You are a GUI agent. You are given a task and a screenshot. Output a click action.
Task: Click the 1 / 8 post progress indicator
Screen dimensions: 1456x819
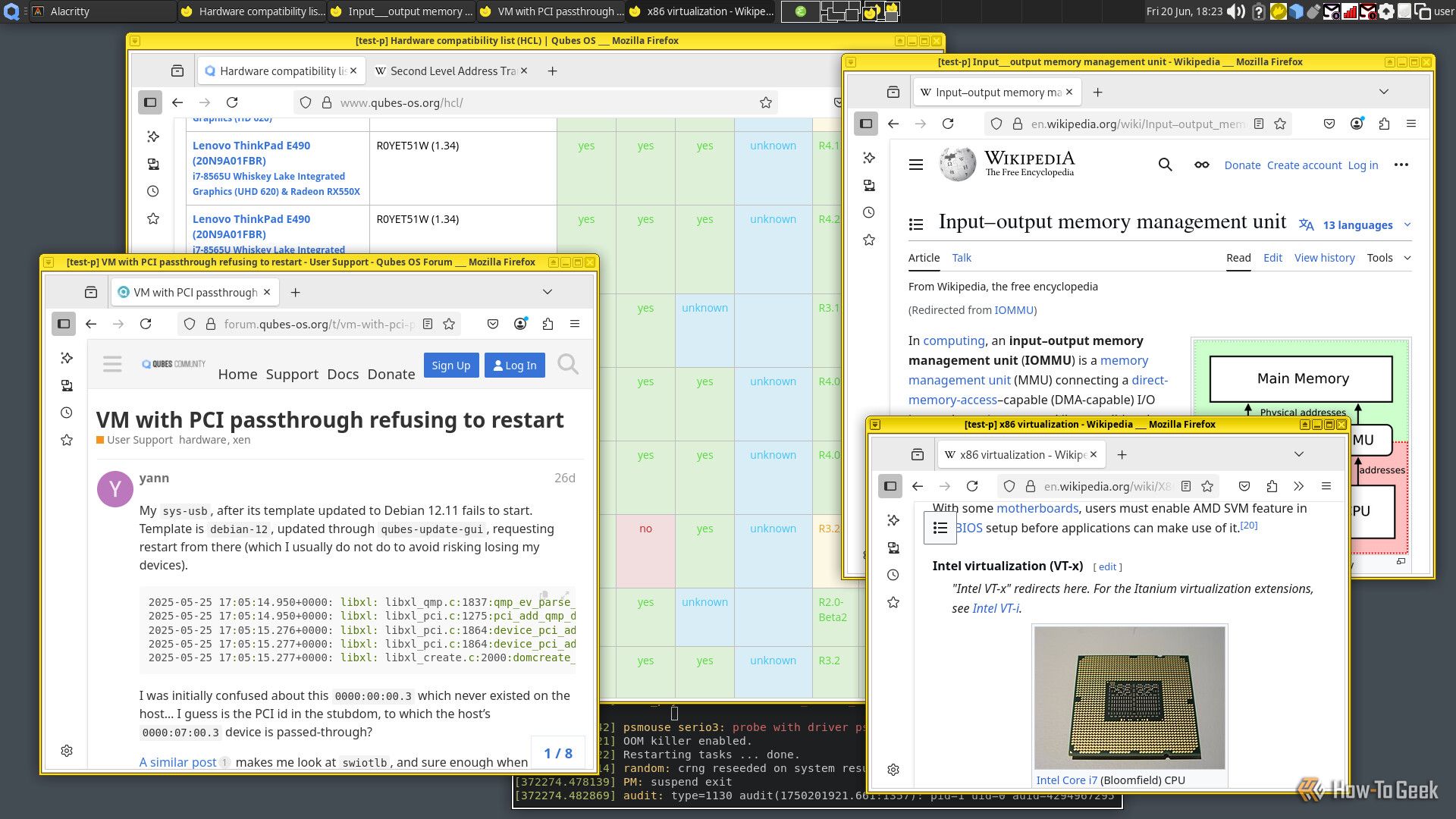(558, 753)
